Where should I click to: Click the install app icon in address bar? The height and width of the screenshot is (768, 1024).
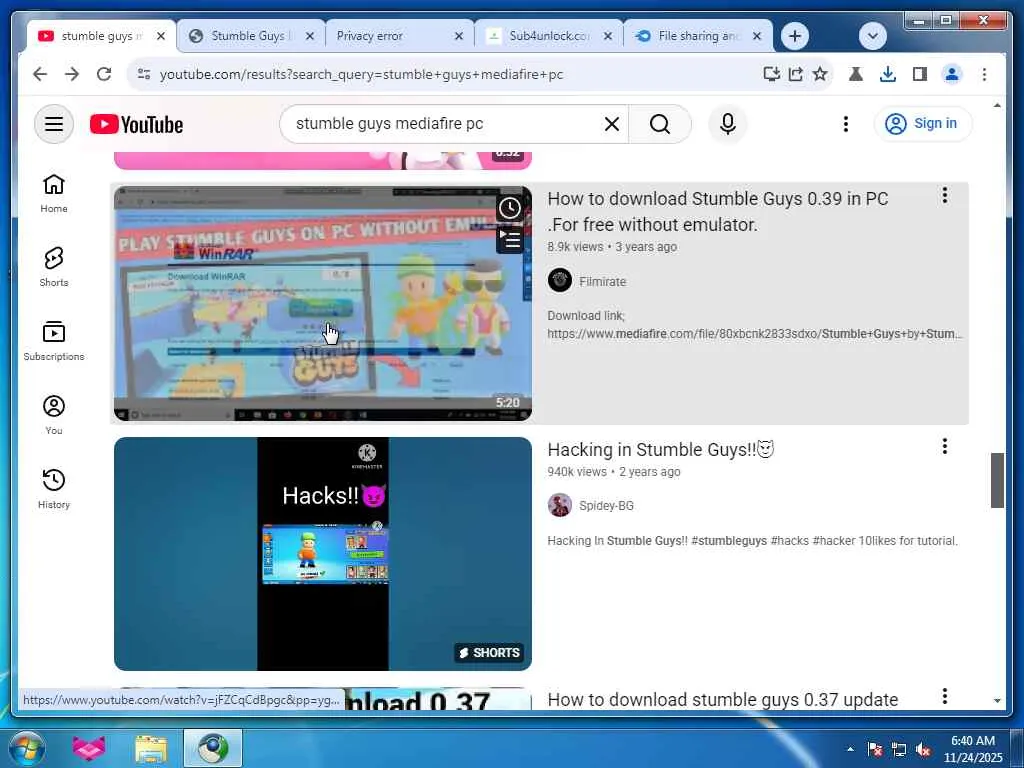[x=772, y=74]
